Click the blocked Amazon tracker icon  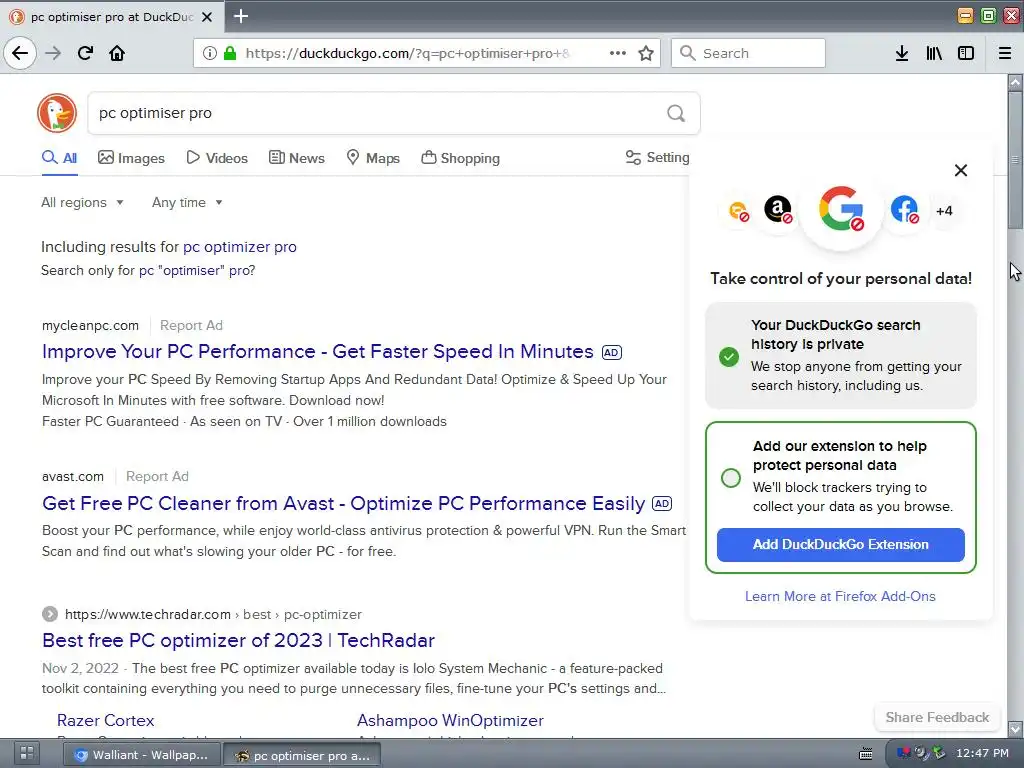click(778, 210)
